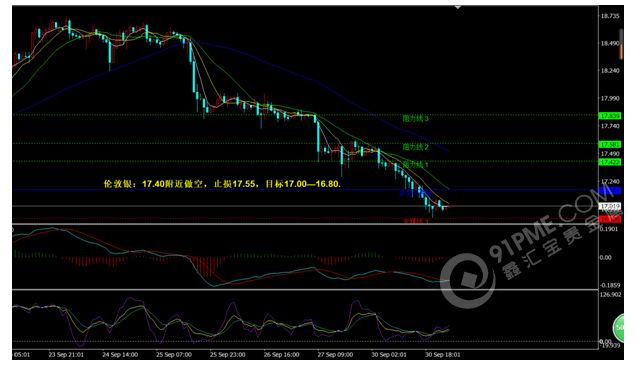Click the 27 Sep 09:00 time axis label

click(335, 354)
